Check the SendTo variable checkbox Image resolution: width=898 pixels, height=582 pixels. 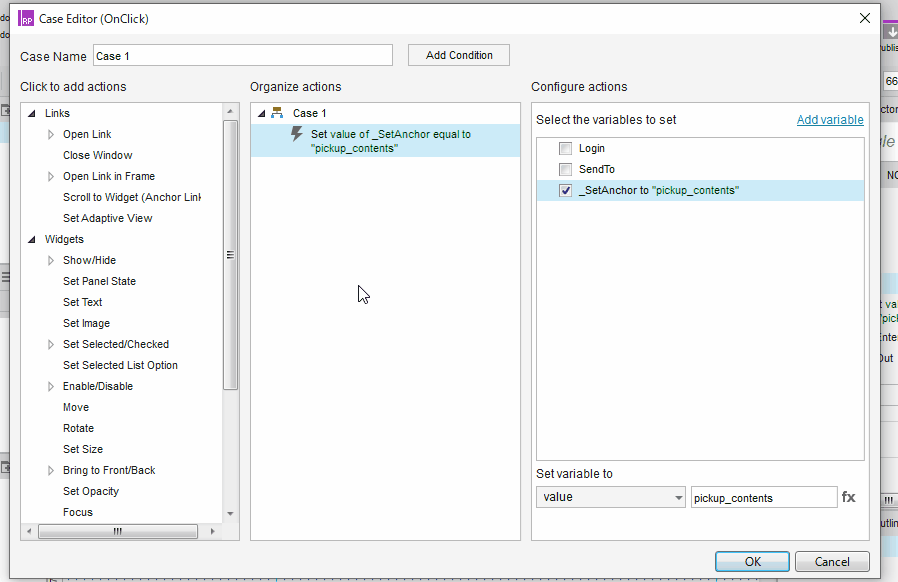pos(566,170)
